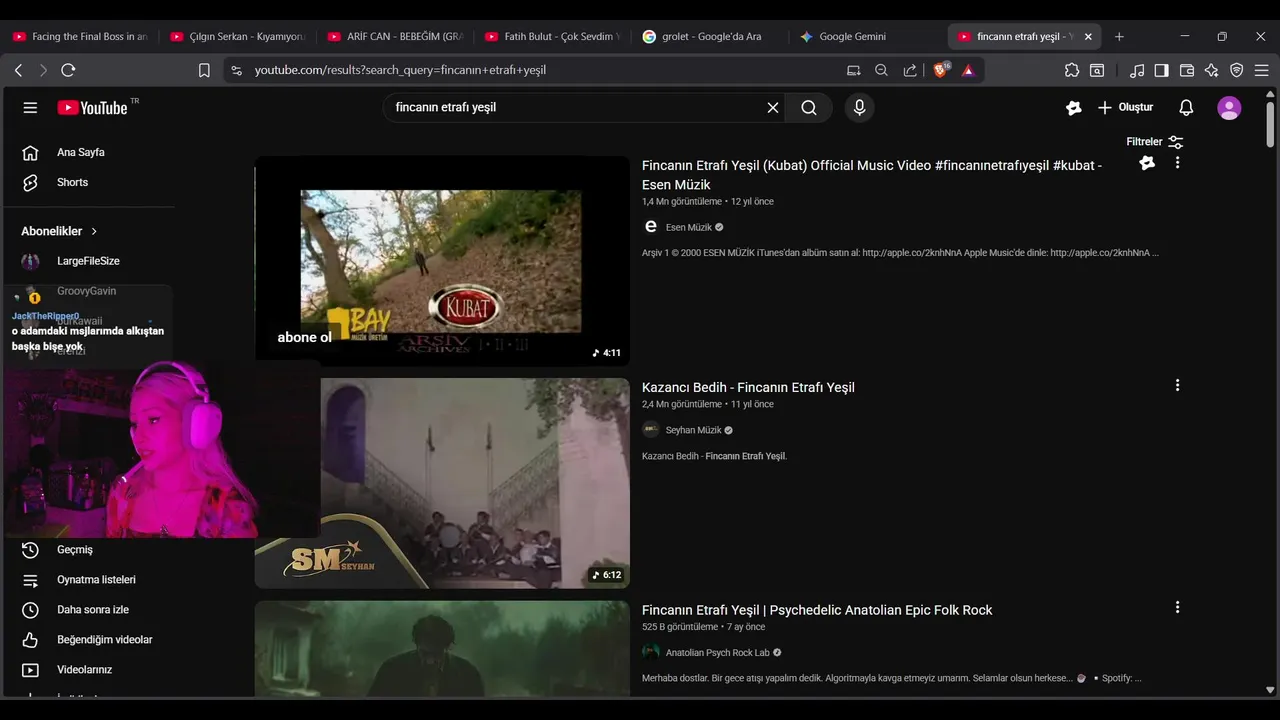The width and height of the screenshot is (1280, 720).
Task: Toggle the browser sidebar panel
Action: click(x=1161, y=70)
